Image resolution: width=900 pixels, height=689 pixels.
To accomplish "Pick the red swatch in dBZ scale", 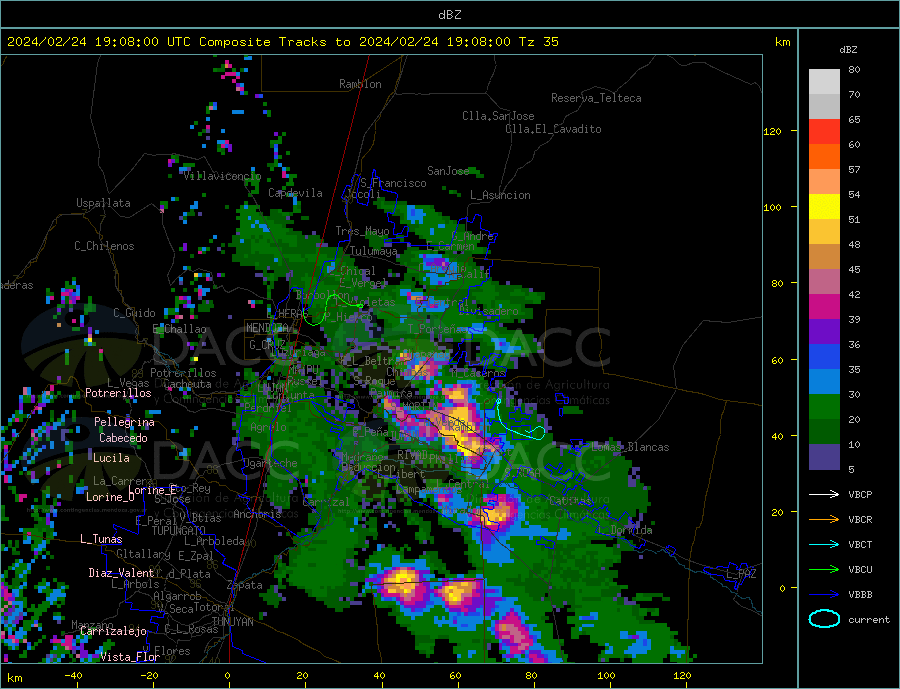I will [824, 131].
